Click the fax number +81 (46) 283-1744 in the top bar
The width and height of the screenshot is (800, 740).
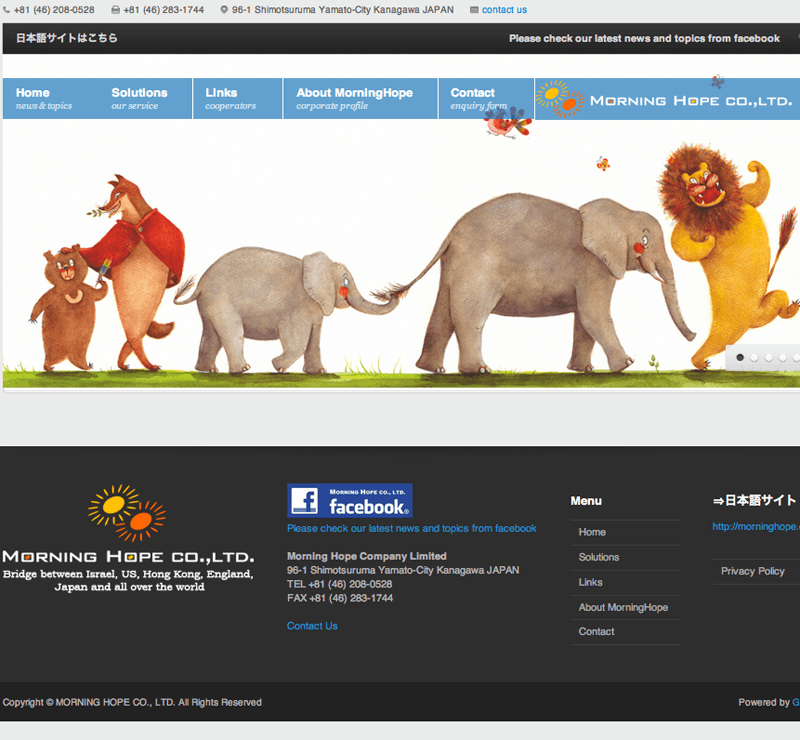tap(163, 10)
